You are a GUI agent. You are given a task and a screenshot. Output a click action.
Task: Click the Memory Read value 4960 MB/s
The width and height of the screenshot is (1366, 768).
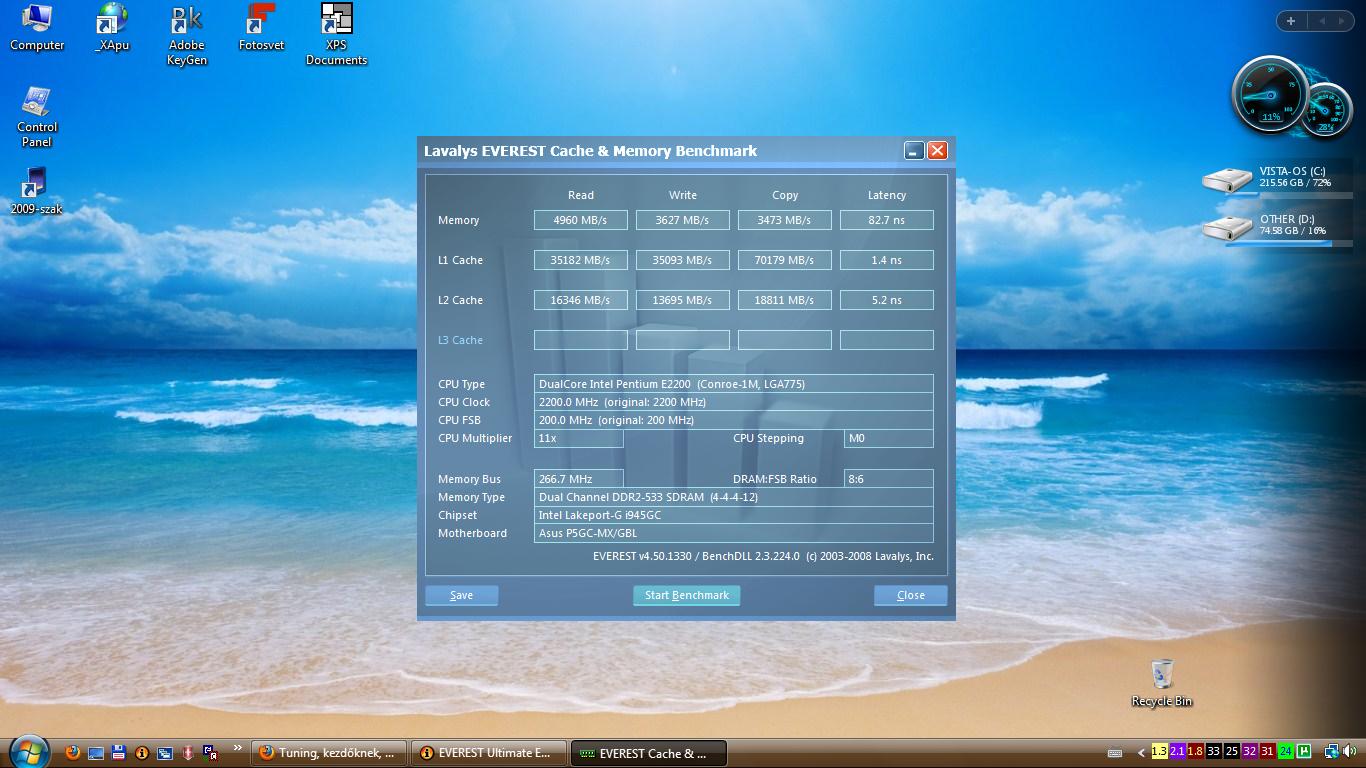click(x=581, y=220)
